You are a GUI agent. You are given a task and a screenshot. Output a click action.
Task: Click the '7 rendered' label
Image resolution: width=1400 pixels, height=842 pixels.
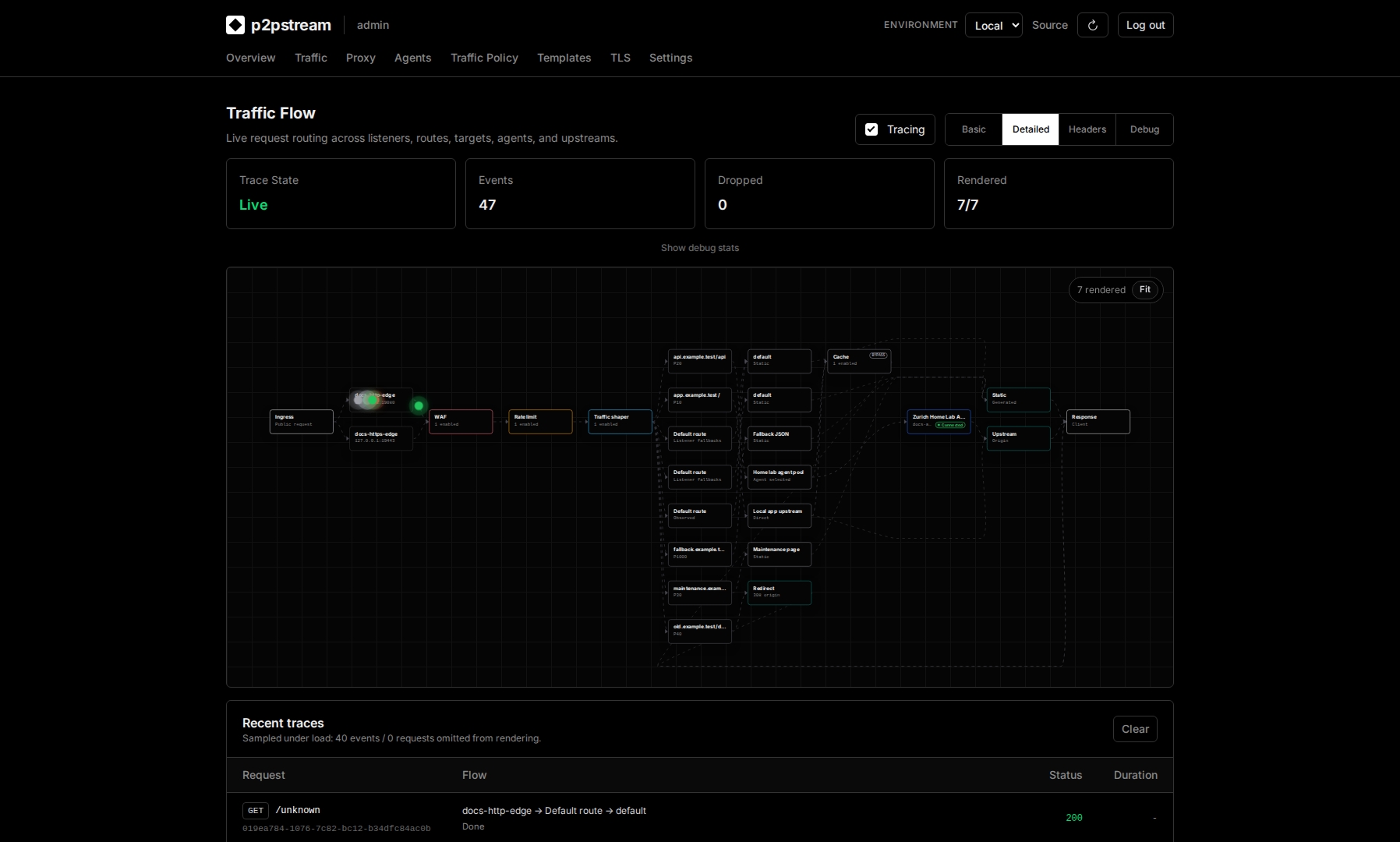(x=1101, y=290)
